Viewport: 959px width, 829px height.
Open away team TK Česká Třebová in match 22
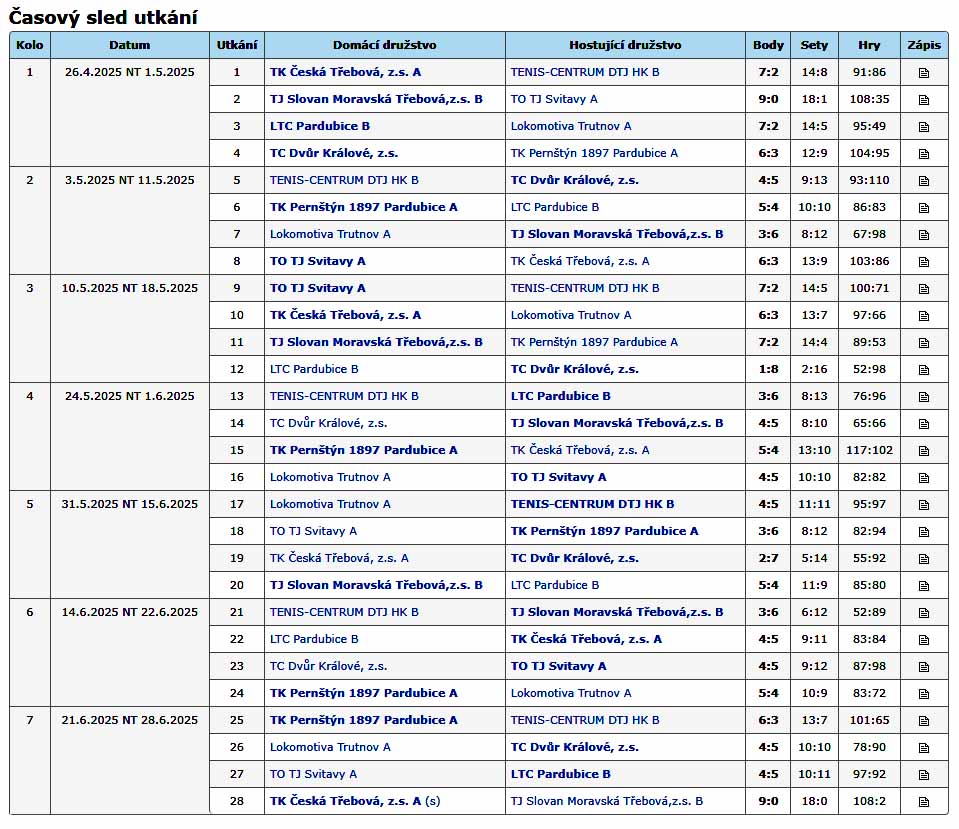pyautogui.click(x=587, y=639)
